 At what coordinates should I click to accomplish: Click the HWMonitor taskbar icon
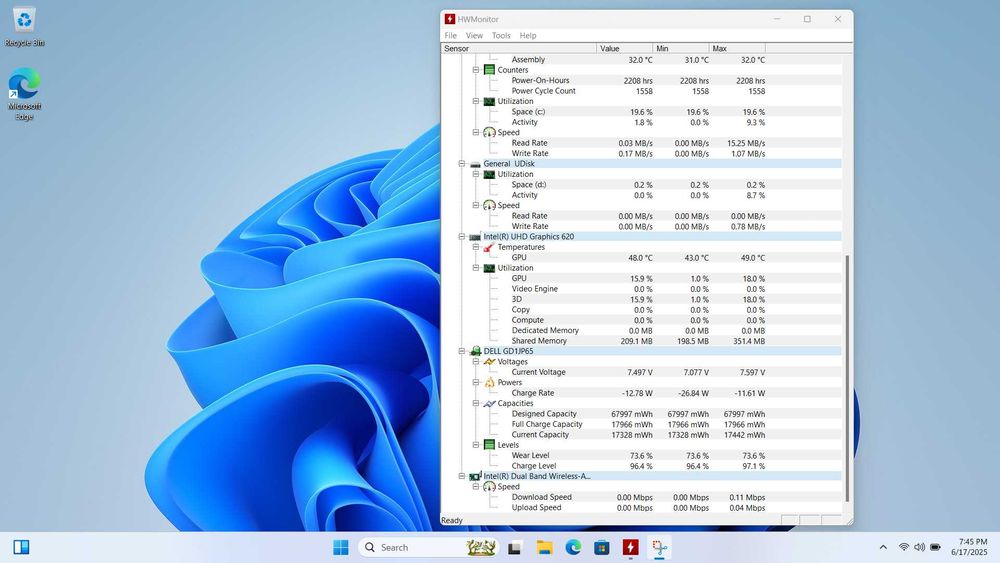point(630,547)
